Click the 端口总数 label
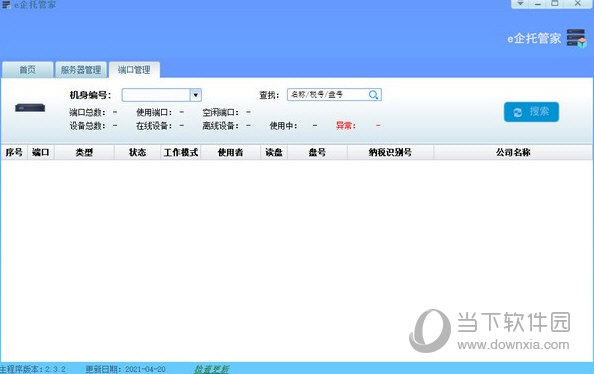594x374 pixels. (x=87, y=113)
